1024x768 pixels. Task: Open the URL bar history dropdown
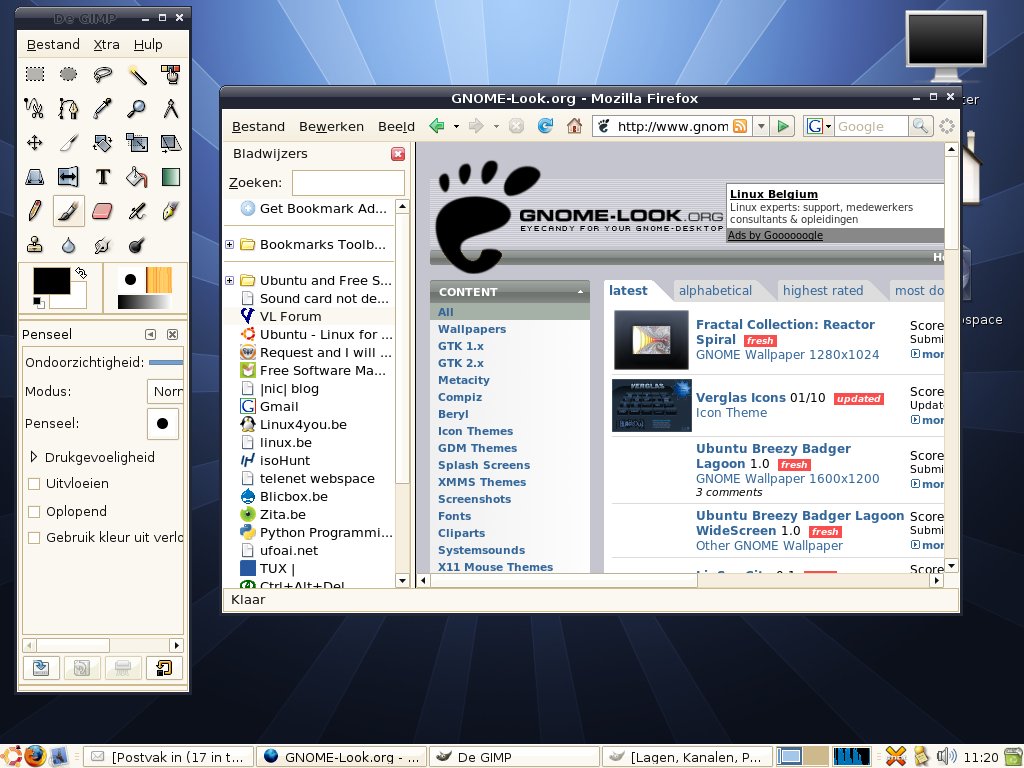[761, 126]
